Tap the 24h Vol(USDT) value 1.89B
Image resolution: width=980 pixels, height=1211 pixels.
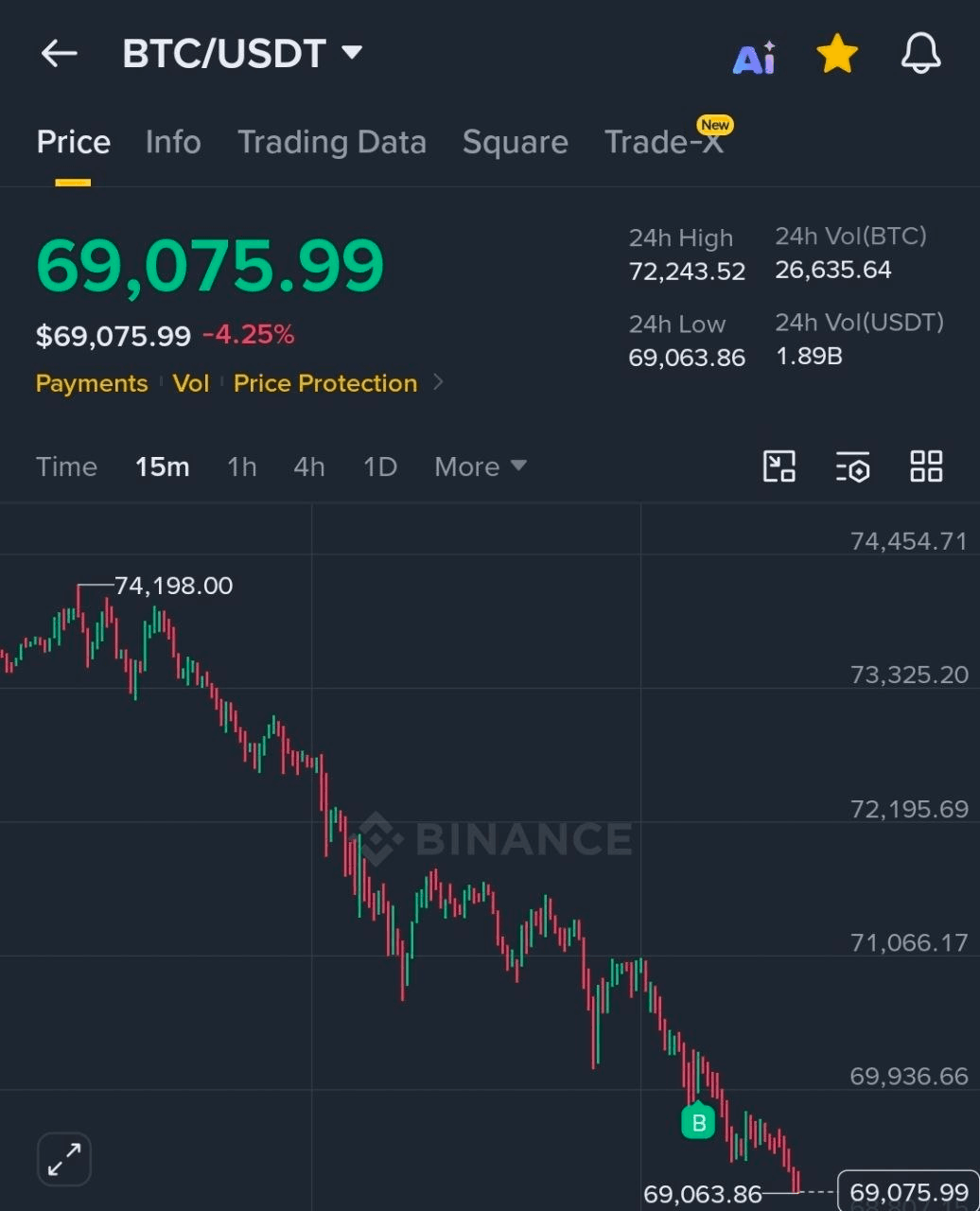(809, 356)
